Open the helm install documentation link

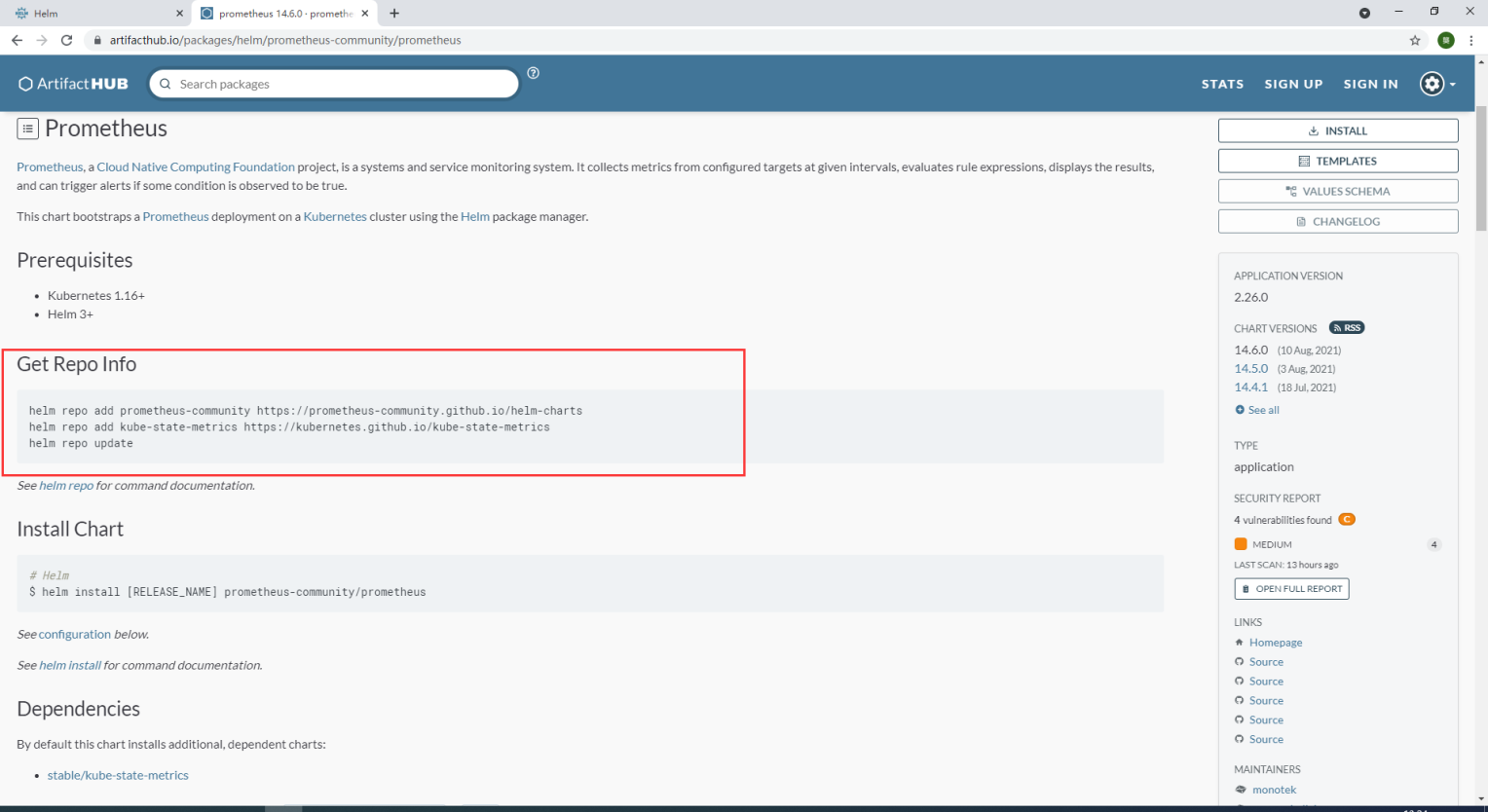click(70, 666)
